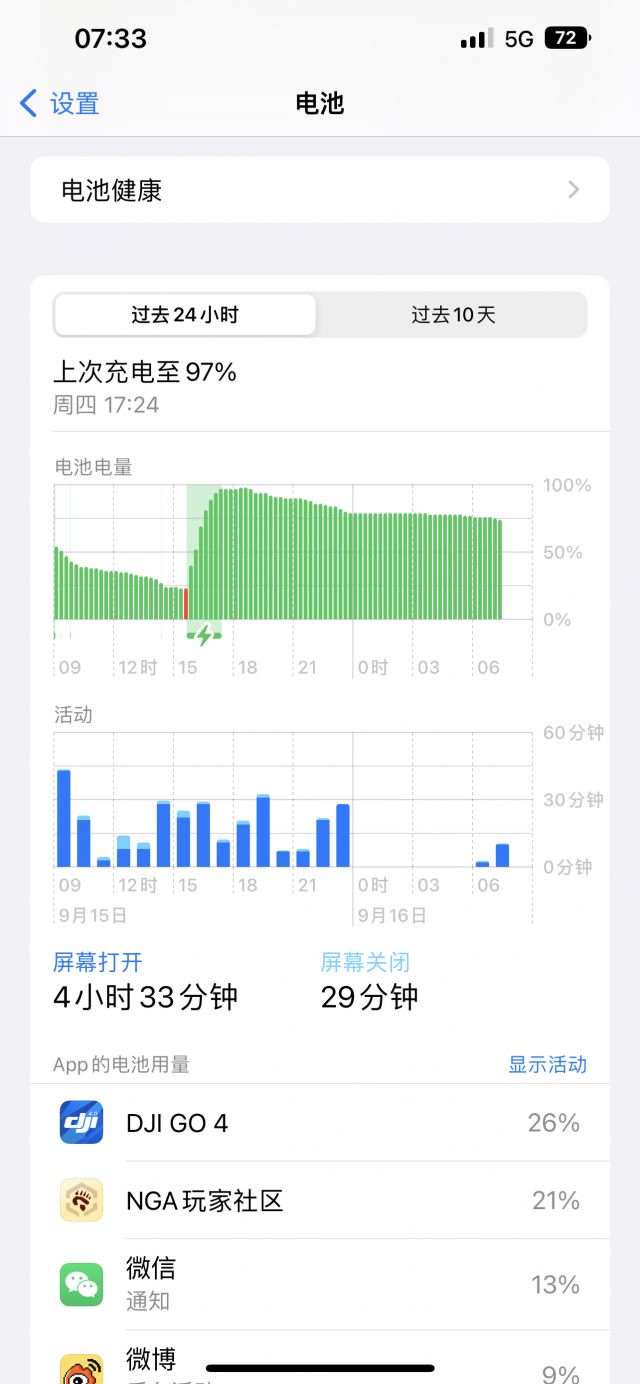Select the 过去24小时 tab
This screenshot has height=1384, width=640.
coord(186,314)
